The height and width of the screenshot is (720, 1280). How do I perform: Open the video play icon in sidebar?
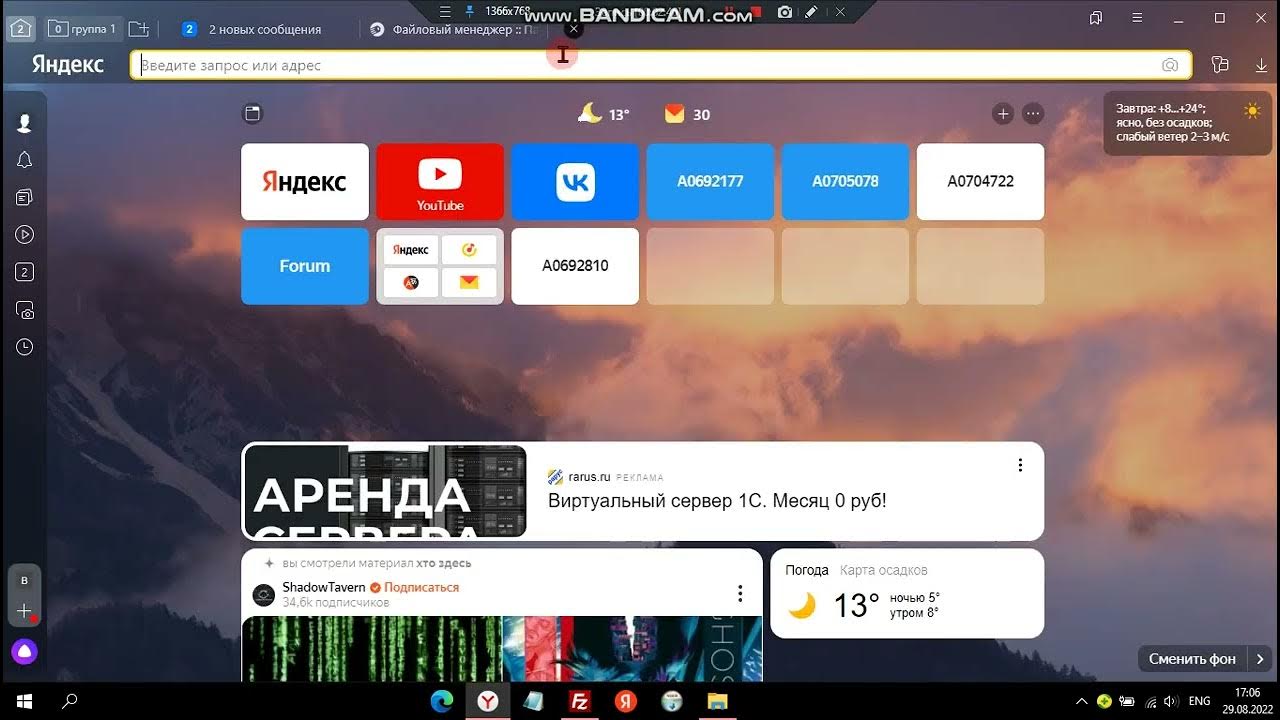(25, 235)
